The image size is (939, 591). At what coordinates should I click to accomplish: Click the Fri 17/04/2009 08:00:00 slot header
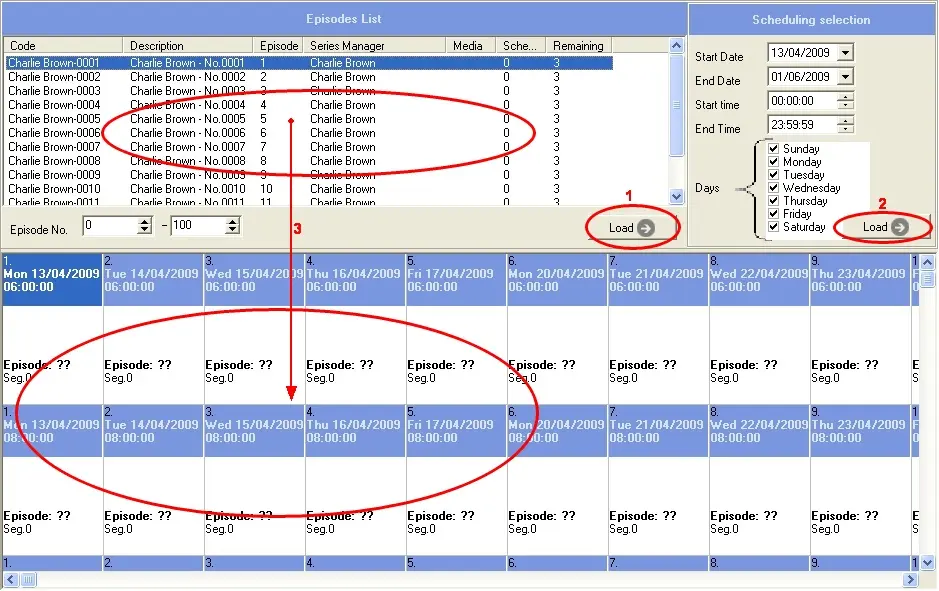coord(456,430)
